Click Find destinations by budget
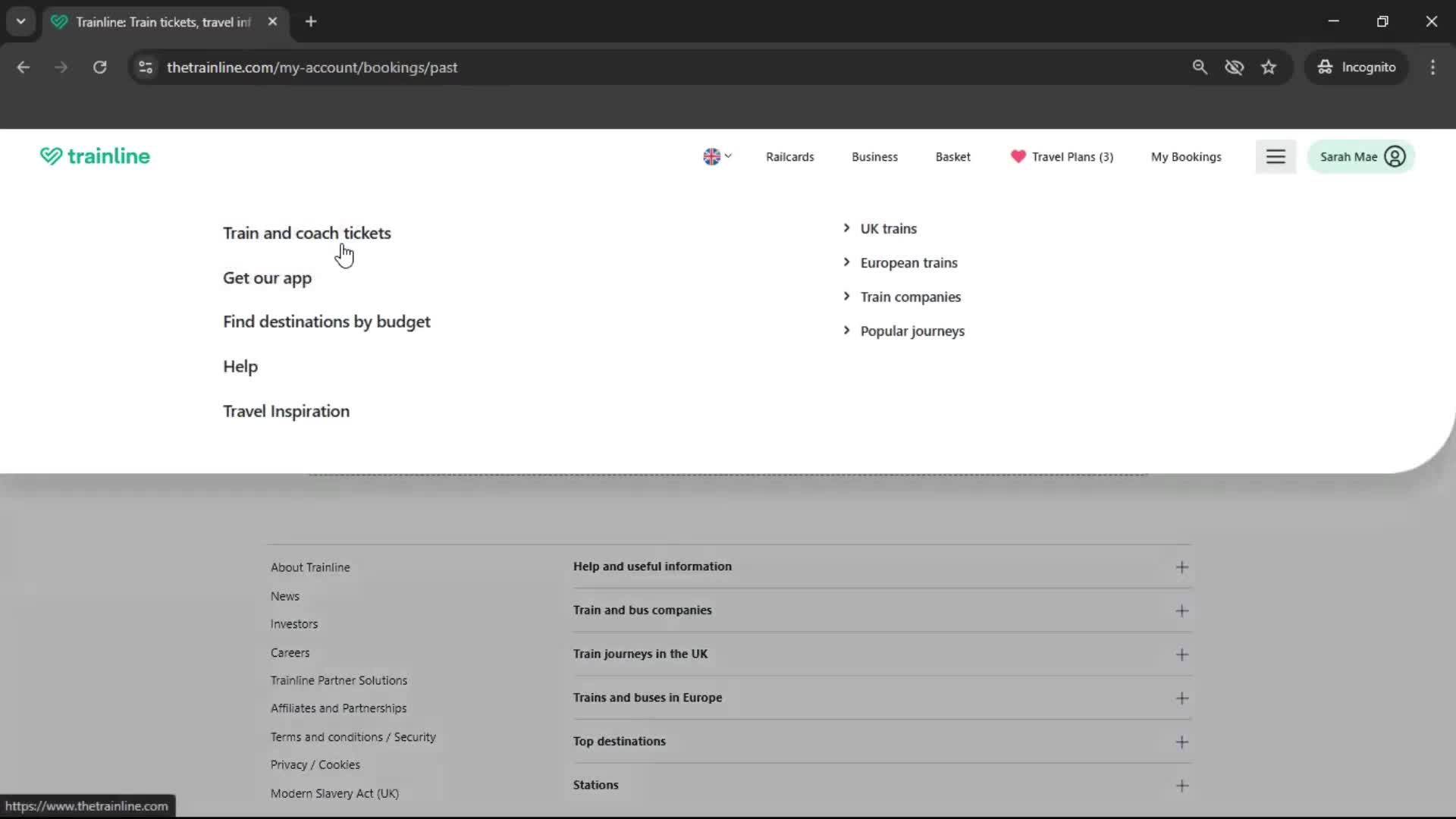Image resolution: width=1456 pixels, height=819 pixels. [326, 322]
